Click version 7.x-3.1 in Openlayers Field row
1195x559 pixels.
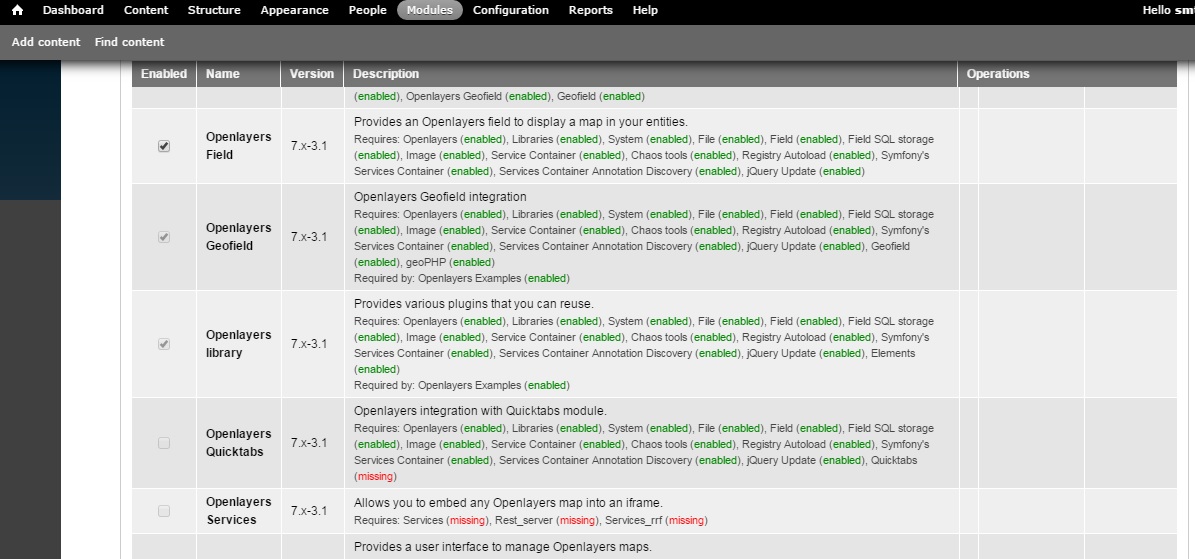pos(309,146)
